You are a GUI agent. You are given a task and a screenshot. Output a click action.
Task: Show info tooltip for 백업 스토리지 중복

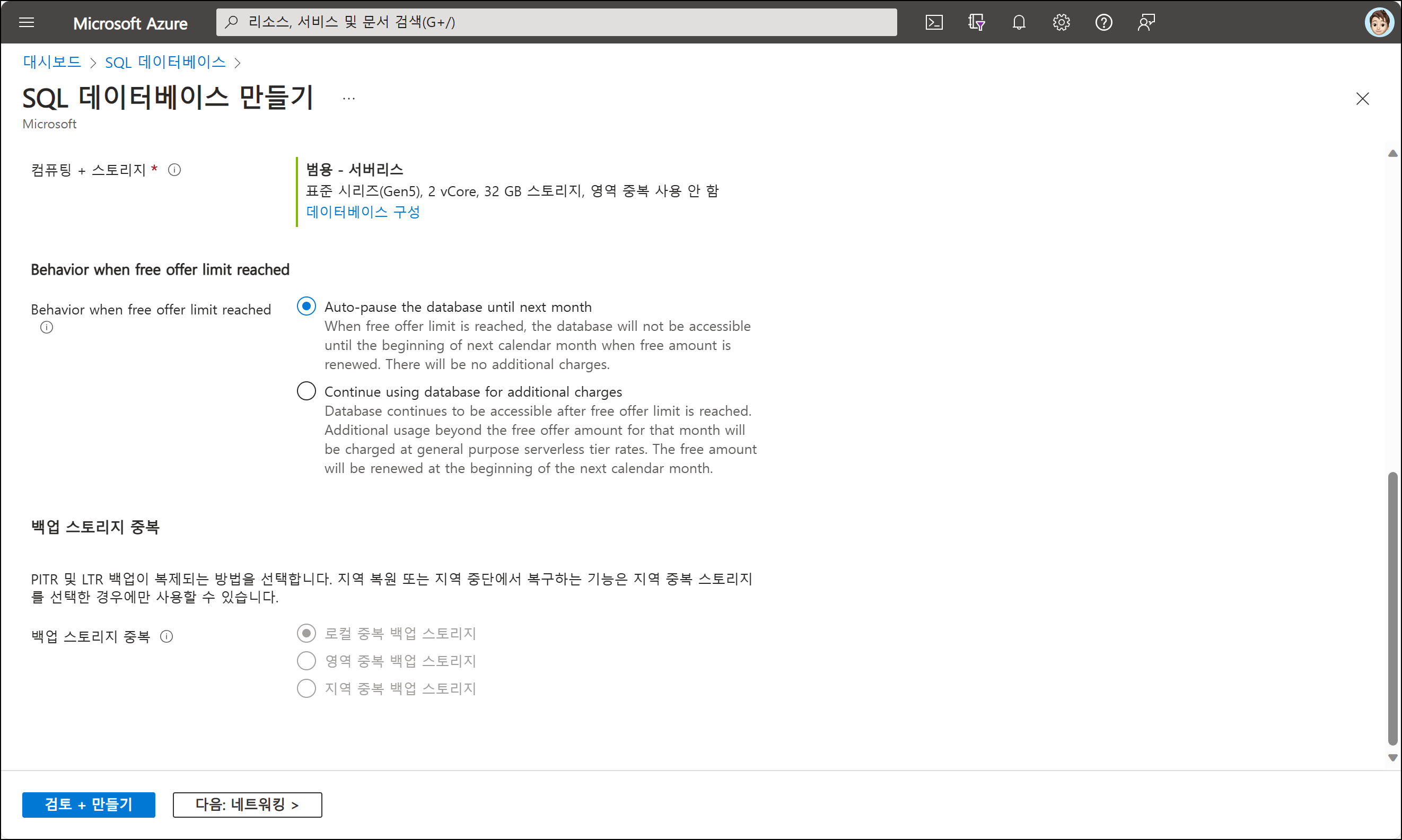(x=167, y=637)
